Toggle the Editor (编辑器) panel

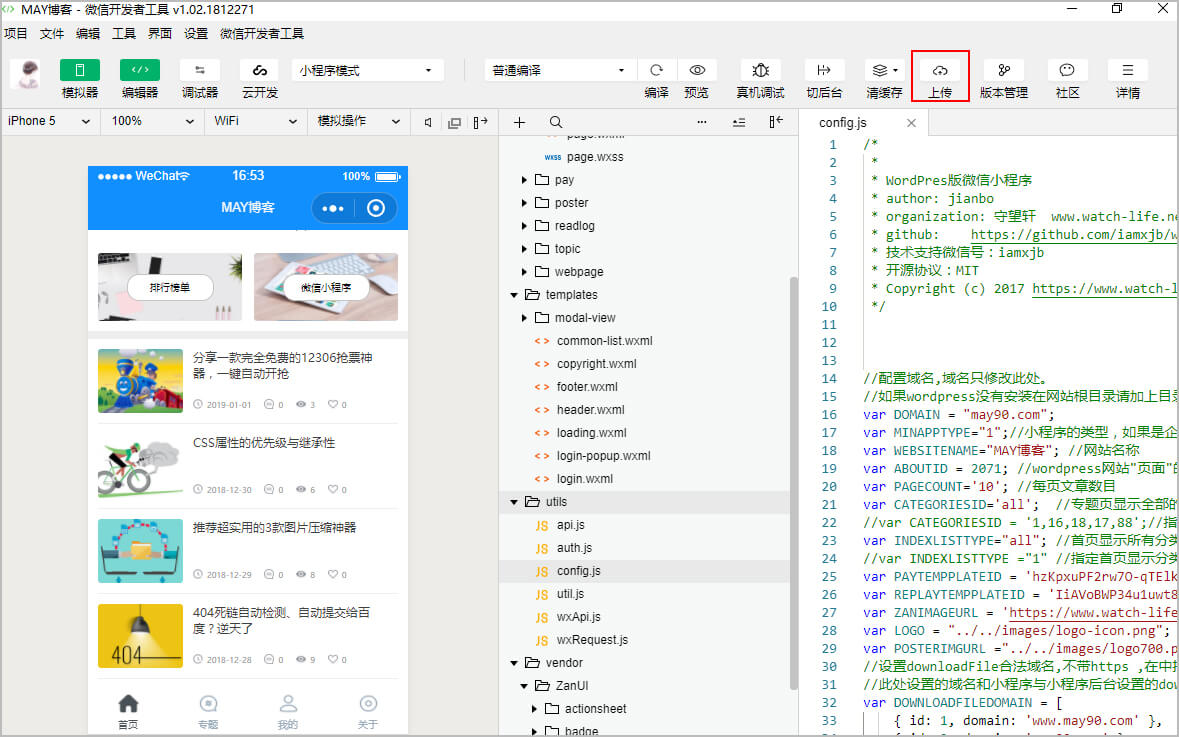pos(139,71)
